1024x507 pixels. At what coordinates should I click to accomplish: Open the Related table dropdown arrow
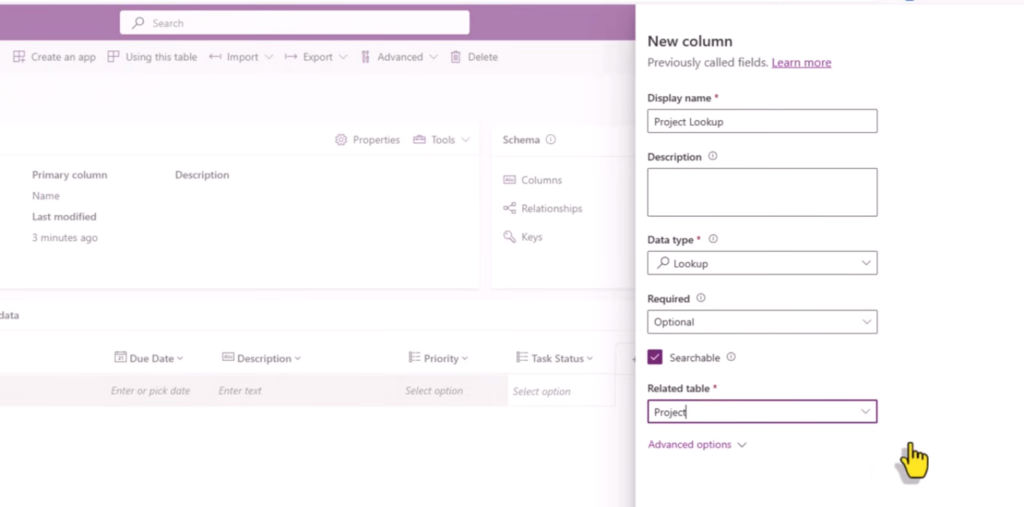click(x=865, y=412)
